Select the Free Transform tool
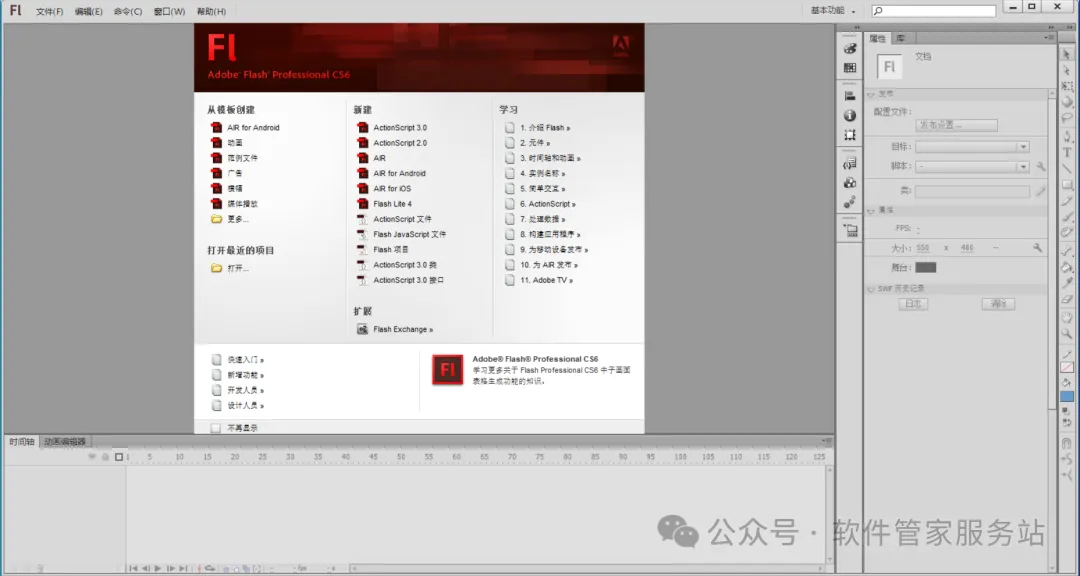This screenshot has height=576, width=1080. pyautogui.click(x=1067, y=85)
